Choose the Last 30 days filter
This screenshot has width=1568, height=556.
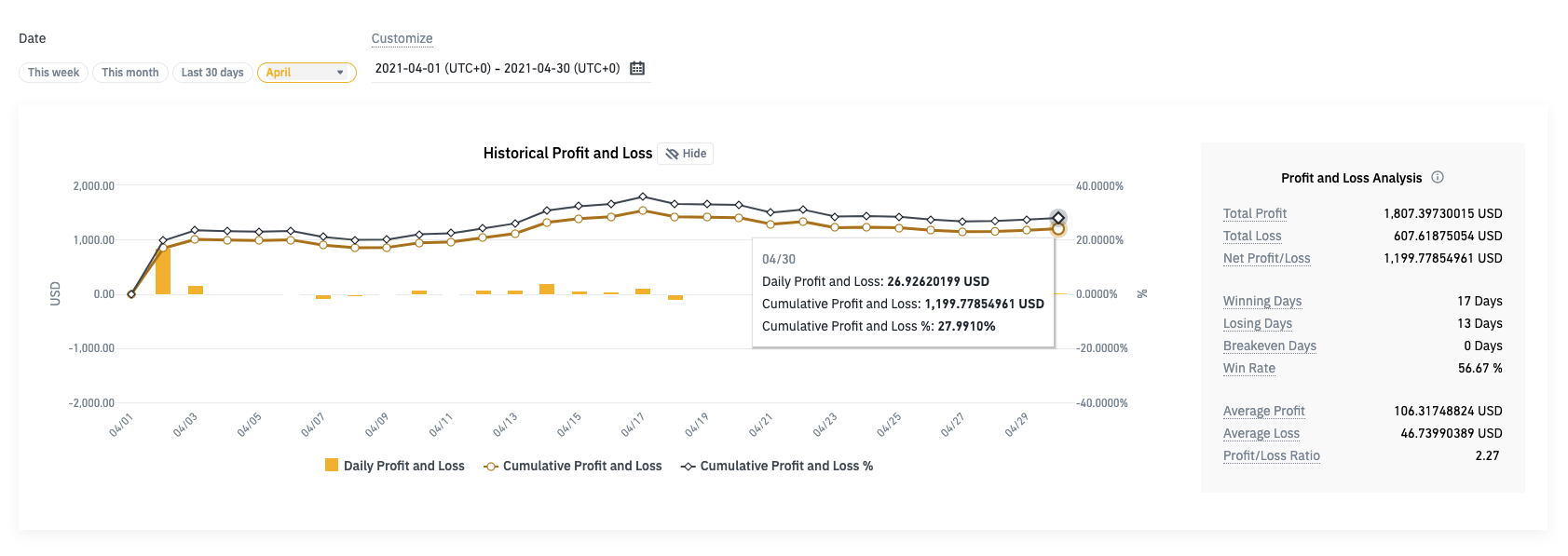coord(212,73)
